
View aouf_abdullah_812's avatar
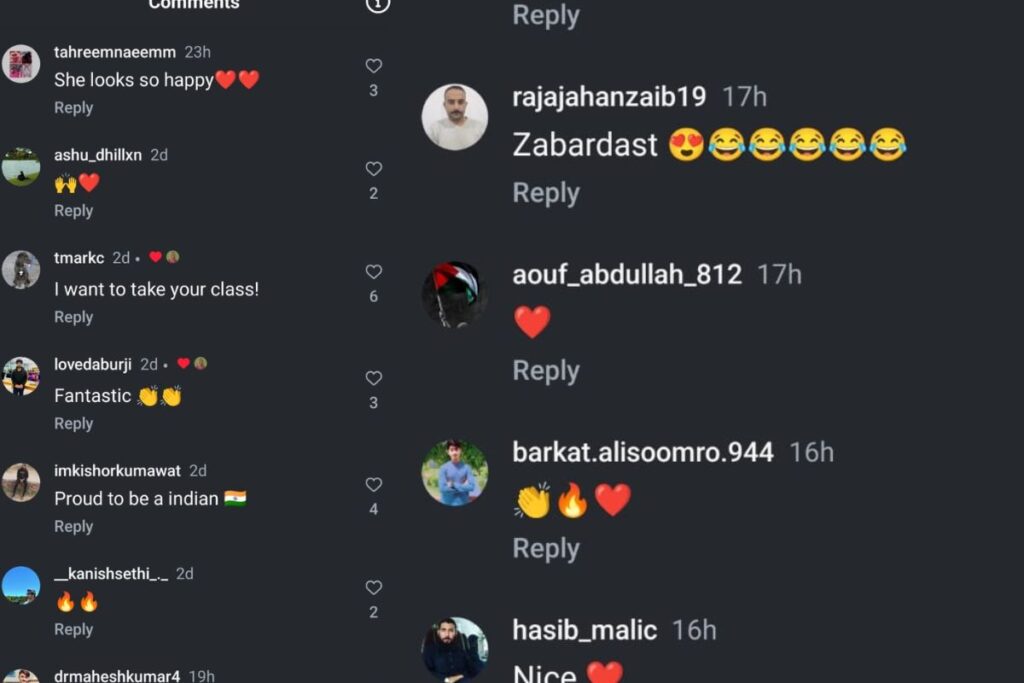pos(455,294)
